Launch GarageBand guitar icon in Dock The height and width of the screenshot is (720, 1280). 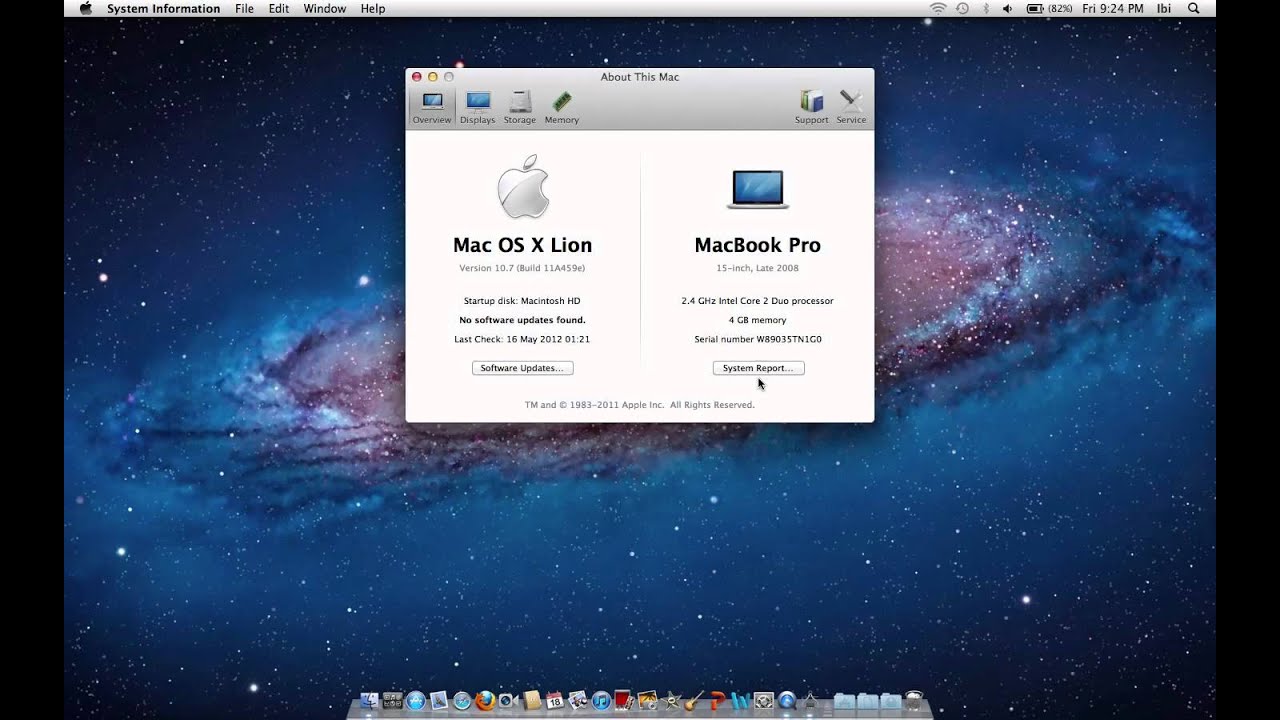pyautogui.click(x=694, y=701)
